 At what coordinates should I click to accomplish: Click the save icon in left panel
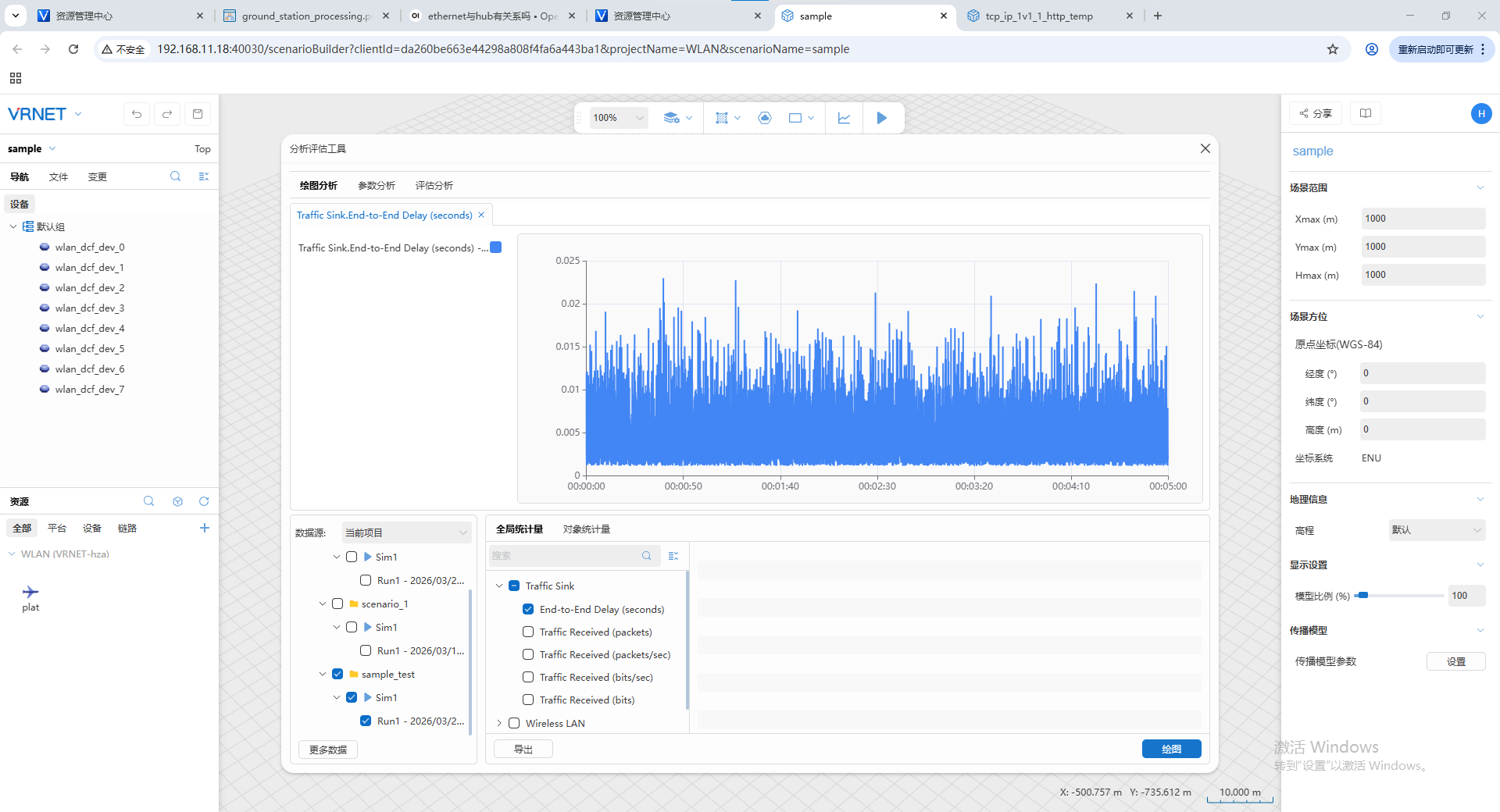(x=198, y=114)
